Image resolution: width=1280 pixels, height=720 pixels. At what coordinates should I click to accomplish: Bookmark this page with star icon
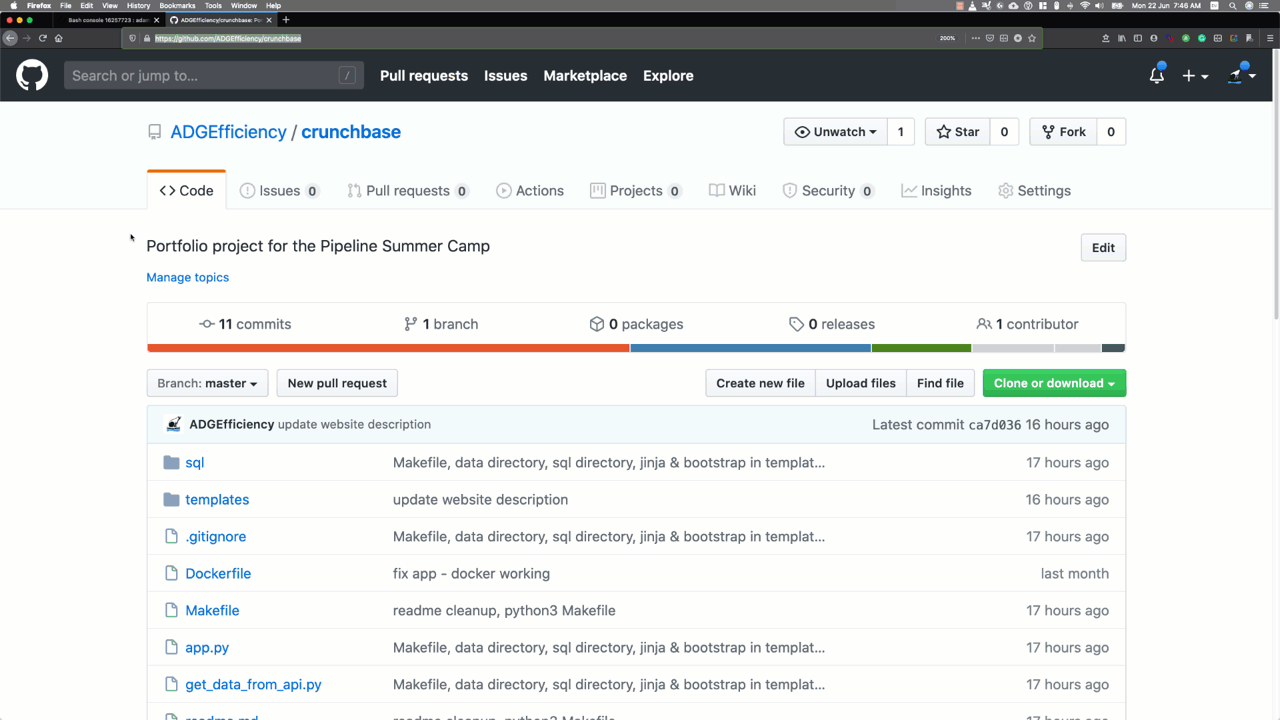pyautogui.click(x=1032, y=38)
